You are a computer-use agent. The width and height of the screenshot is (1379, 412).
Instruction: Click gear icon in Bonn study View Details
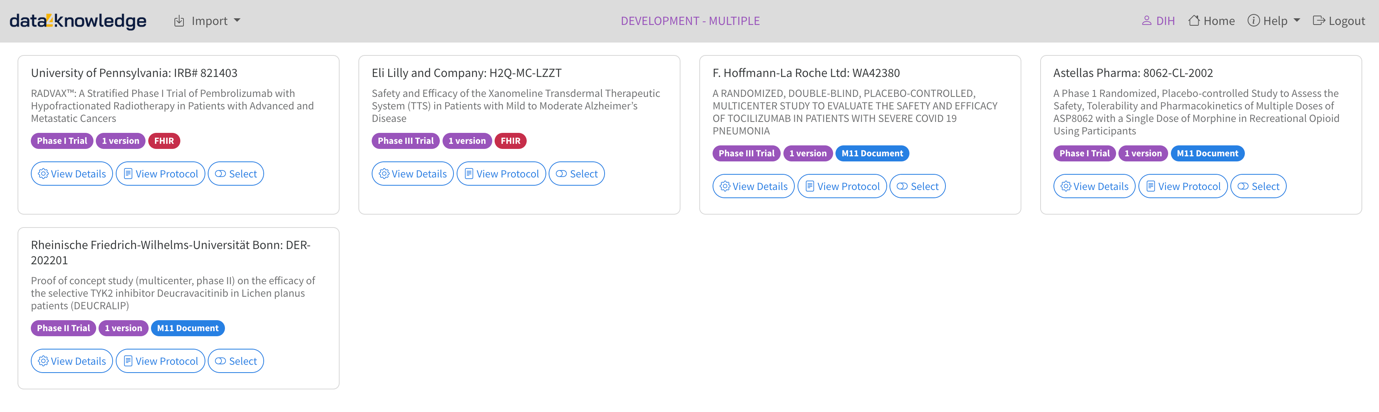(x=43, y=361)
